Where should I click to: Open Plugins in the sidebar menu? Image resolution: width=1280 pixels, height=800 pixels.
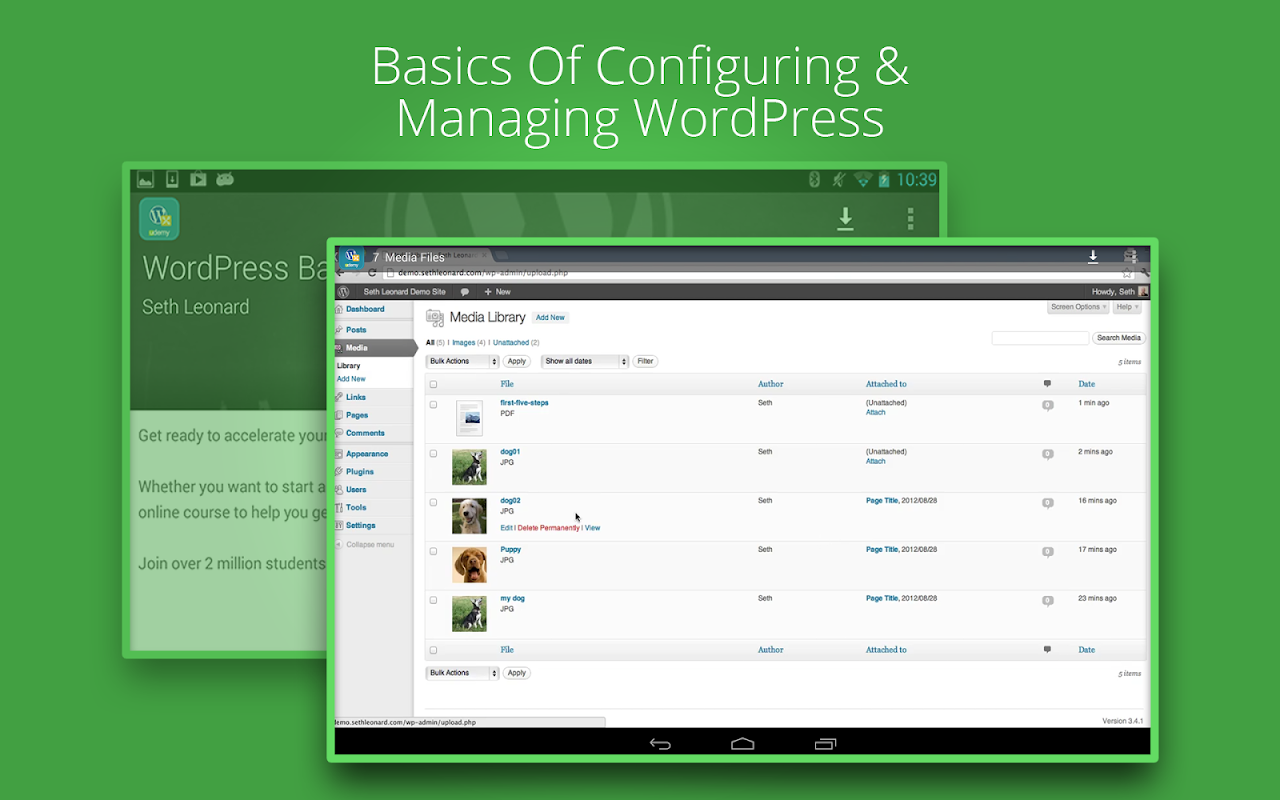pyautogui.click(x=360, y=472)
